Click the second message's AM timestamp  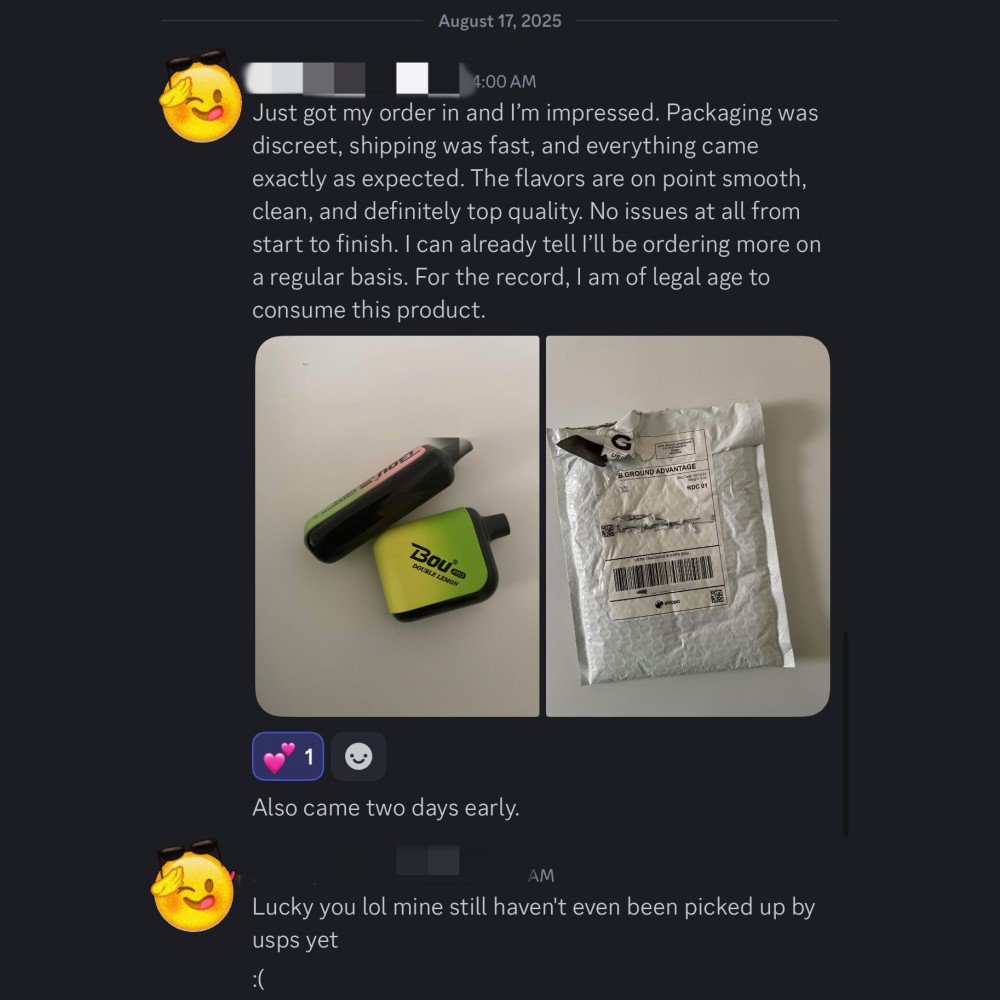(541, 876)
